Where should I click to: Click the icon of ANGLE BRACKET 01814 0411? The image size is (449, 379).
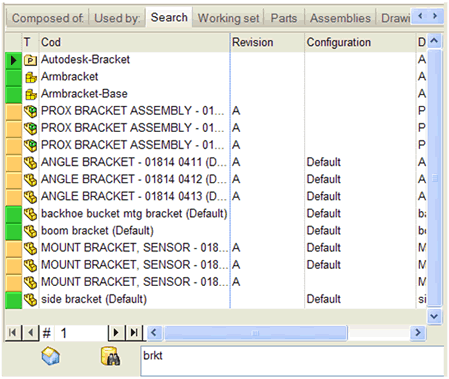click(x=30, y=163)
